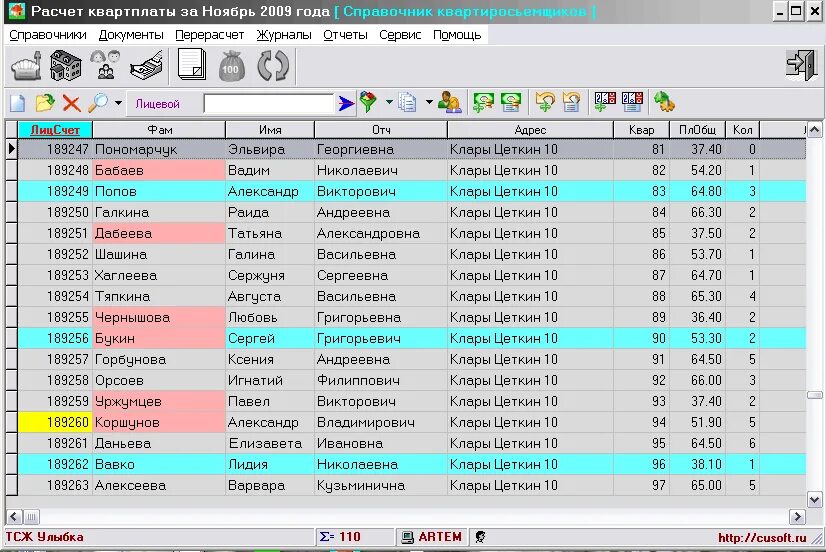
Task: Click the vertical scrollbar down arrow
Action: click(x=814, y=499)
